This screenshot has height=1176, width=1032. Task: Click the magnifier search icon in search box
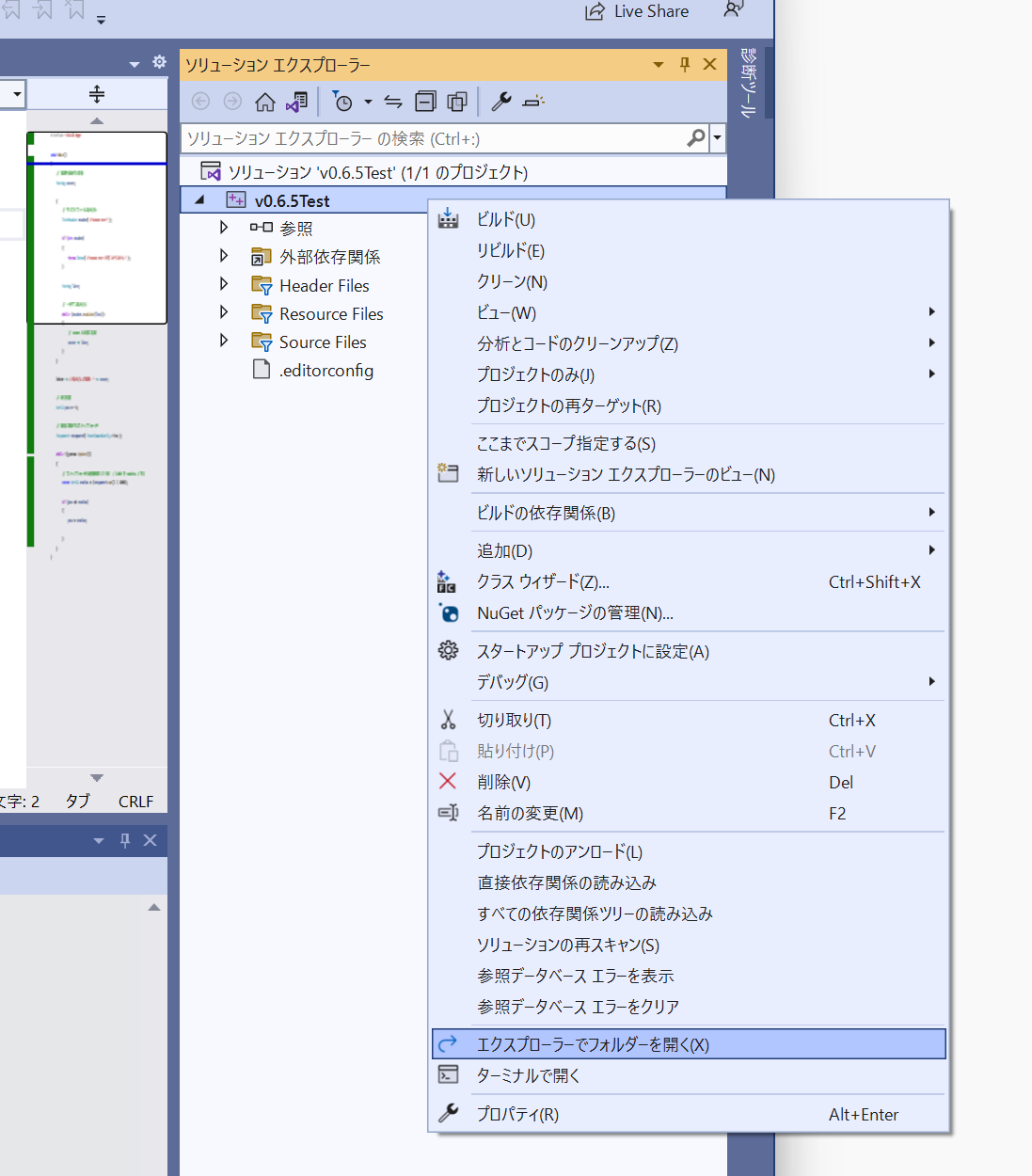[x=696, y=138]
